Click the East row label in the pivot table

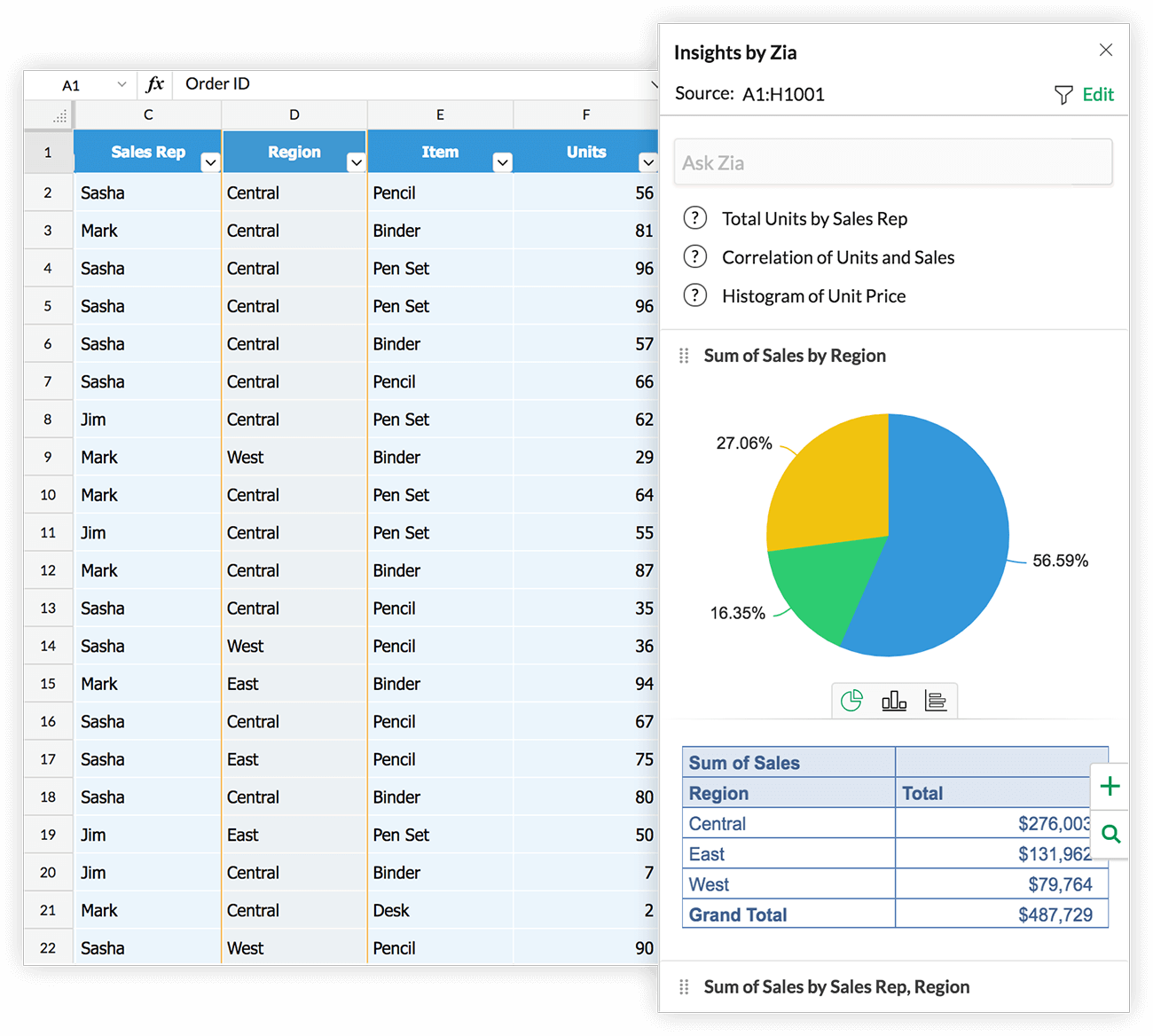pyautogui.click(x=707, y=854)
